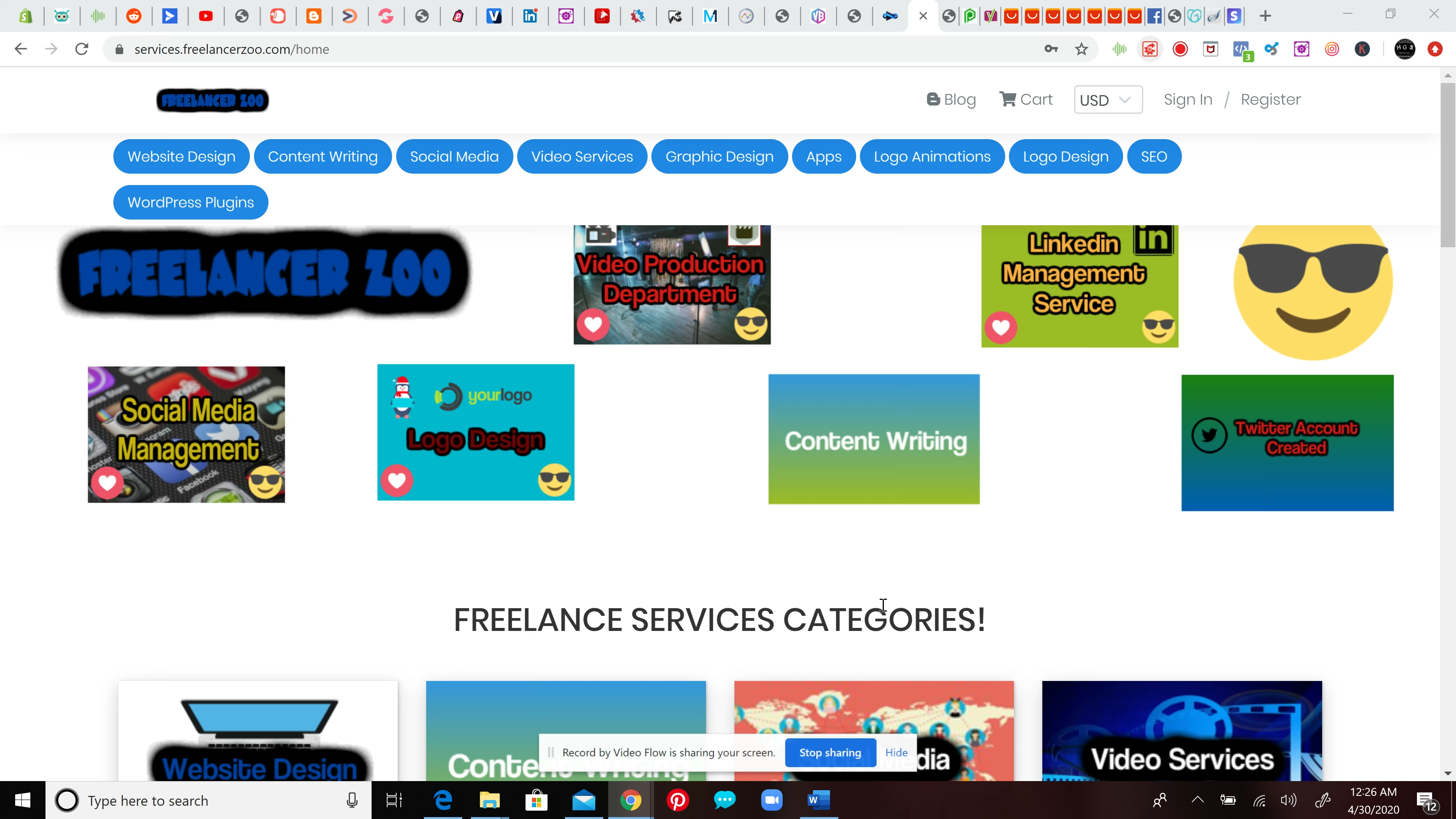Select the Logo Animations category
This screenshot has height=819, width=1456.
tap(932, 157)
